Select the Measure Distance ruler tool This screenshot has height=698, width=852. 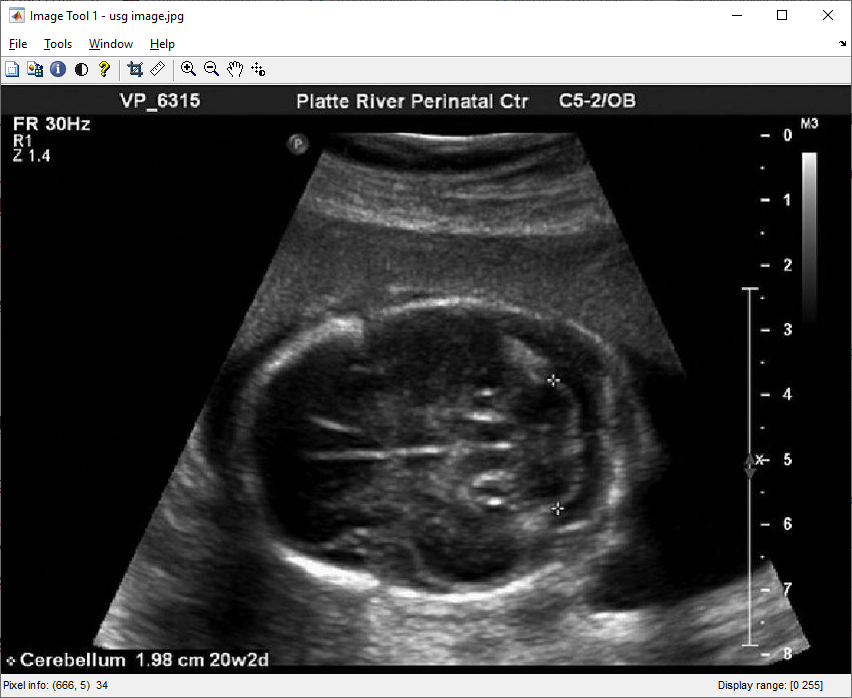click(157, 69)
